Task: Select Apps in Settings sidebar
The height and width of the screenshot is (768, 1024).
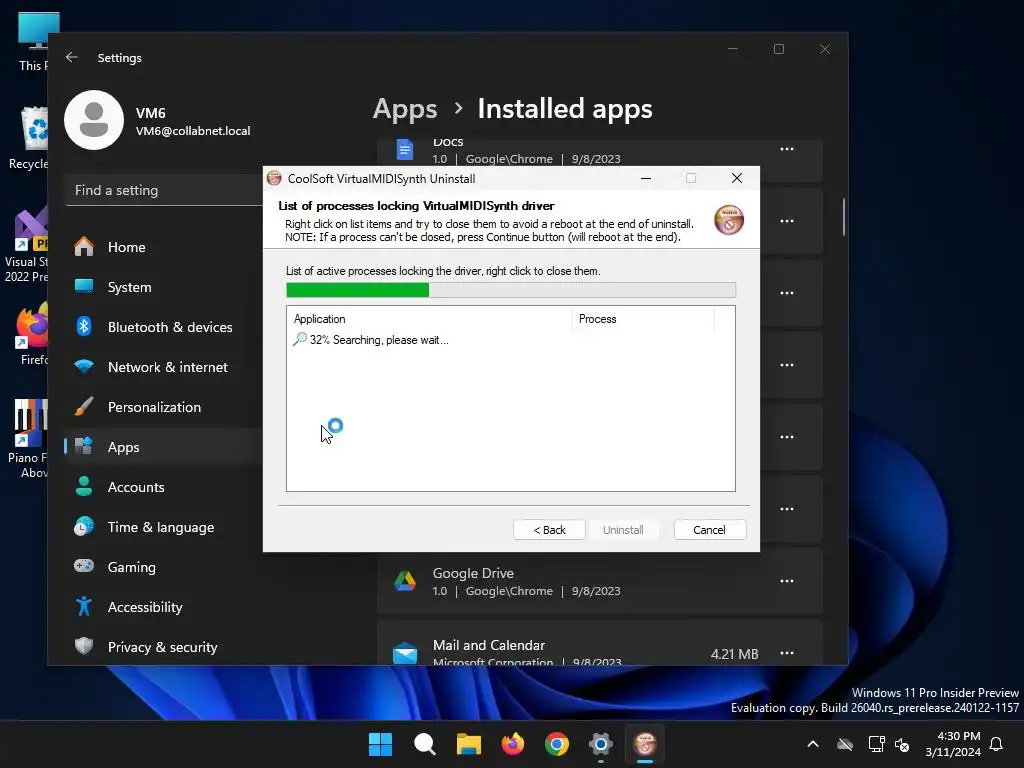Action: point(163,447)
